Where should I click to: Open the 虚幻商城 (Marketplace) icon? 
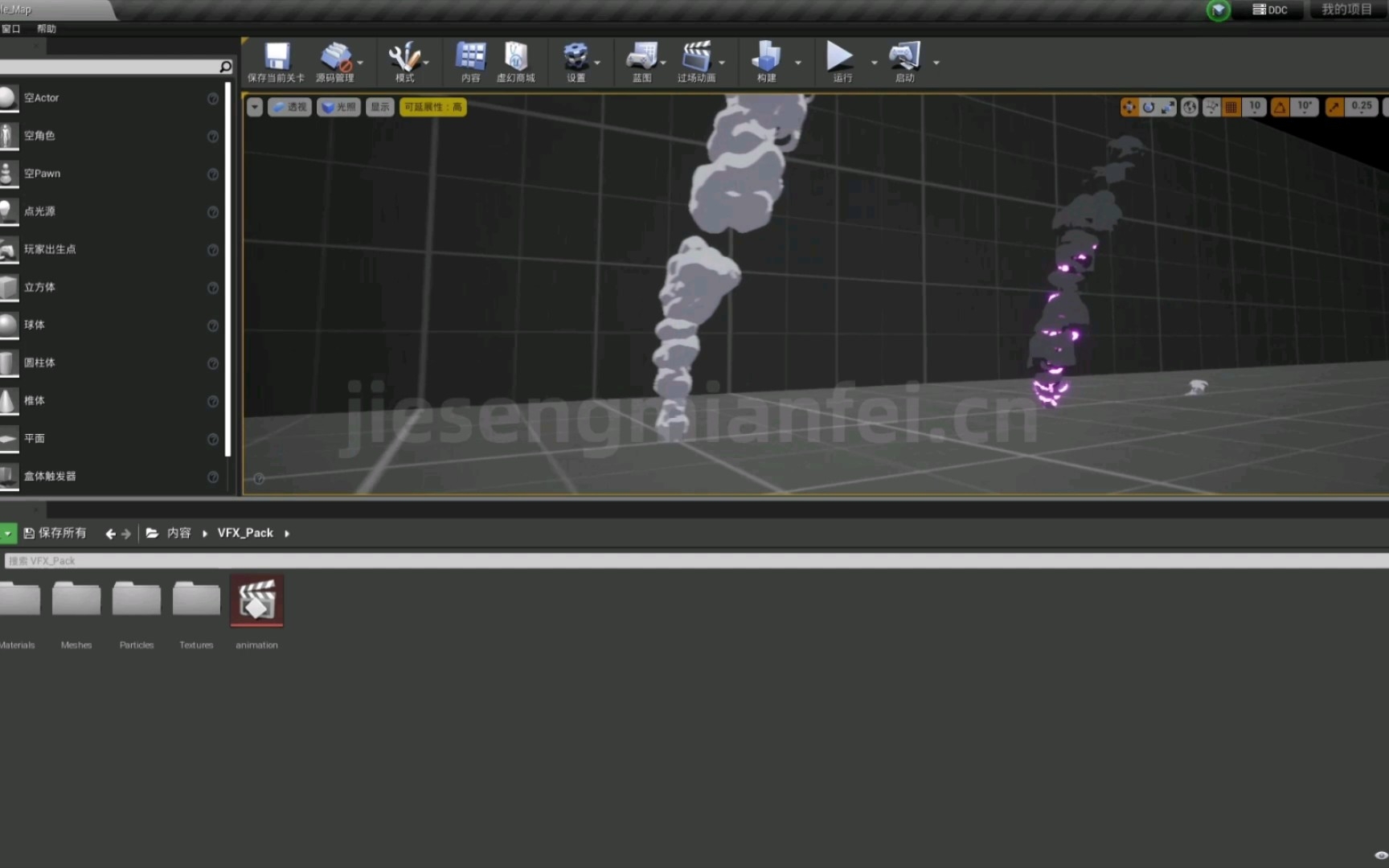click(515, 61)
